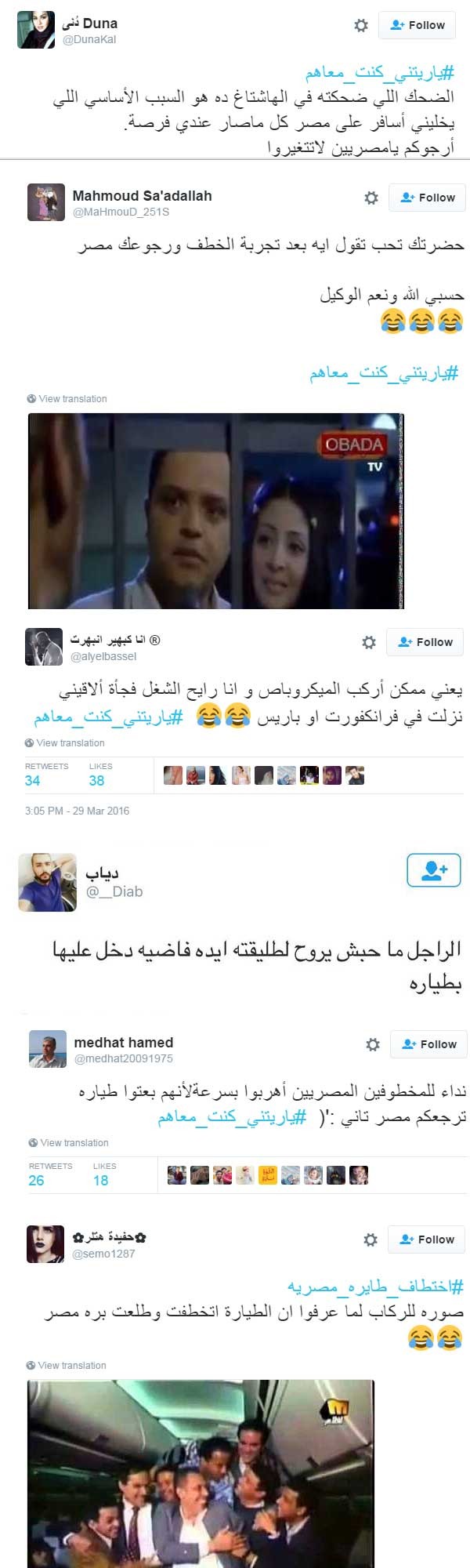Viewport: 470px width, 1568px height.
Task: Open gear menu on @alyelbassel's tweet
Action: (x=369, y=642)
